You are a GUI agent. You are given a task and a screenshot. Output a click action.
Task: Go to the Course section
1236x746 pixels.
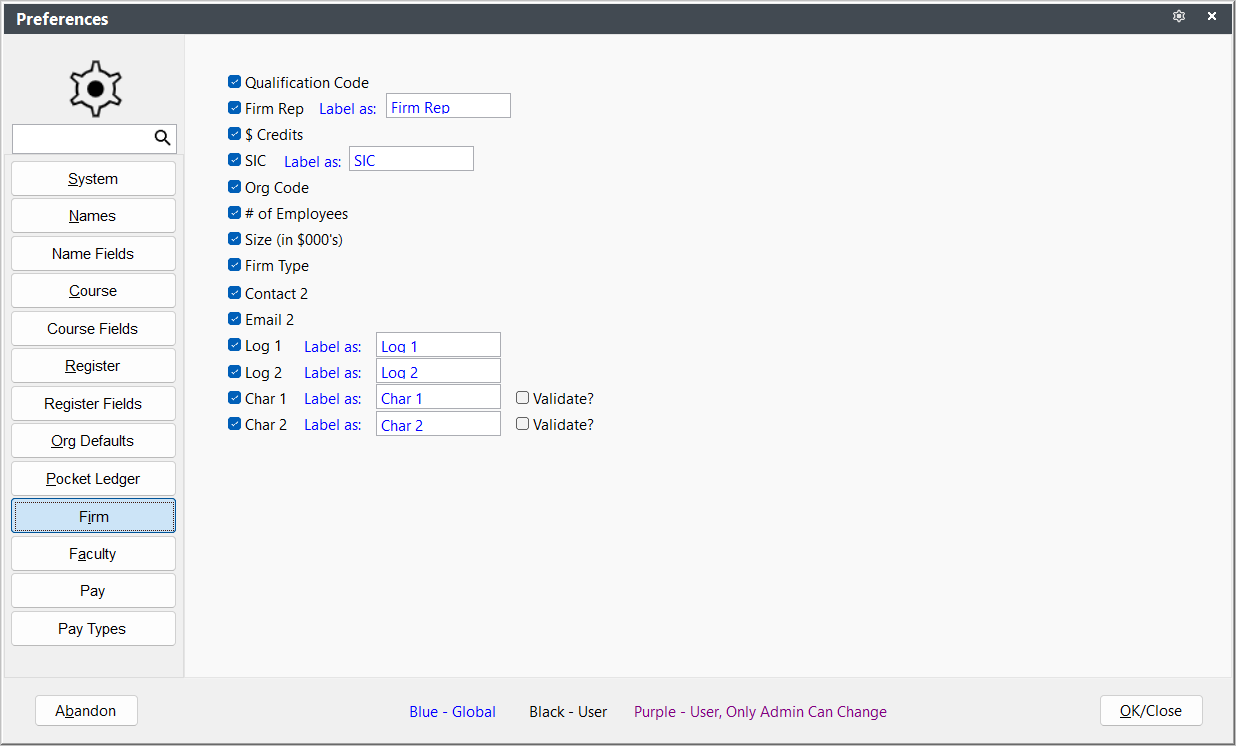(x=93, y=291)
